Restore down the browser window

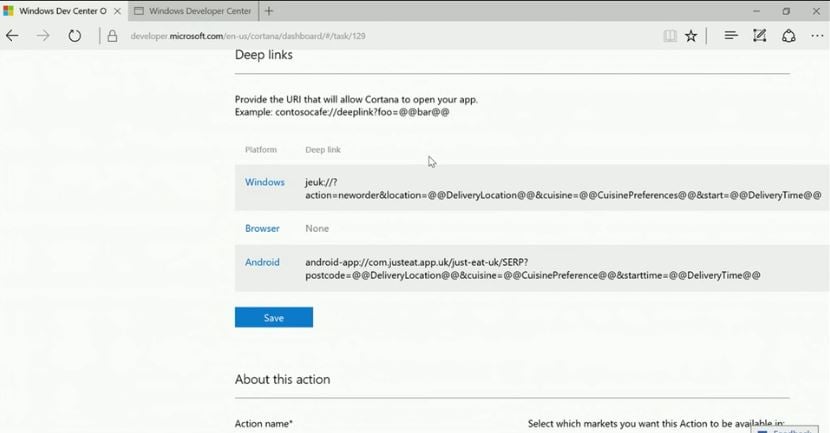pos(786,11)
